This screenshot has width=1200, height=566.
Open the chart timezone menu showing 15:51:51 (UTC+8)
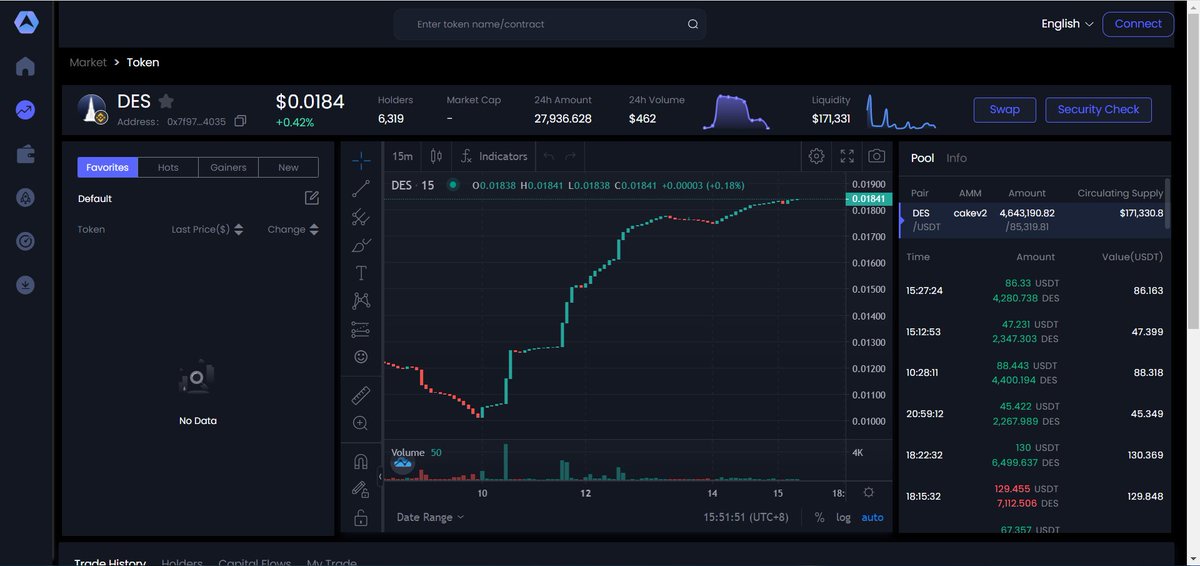746,517
